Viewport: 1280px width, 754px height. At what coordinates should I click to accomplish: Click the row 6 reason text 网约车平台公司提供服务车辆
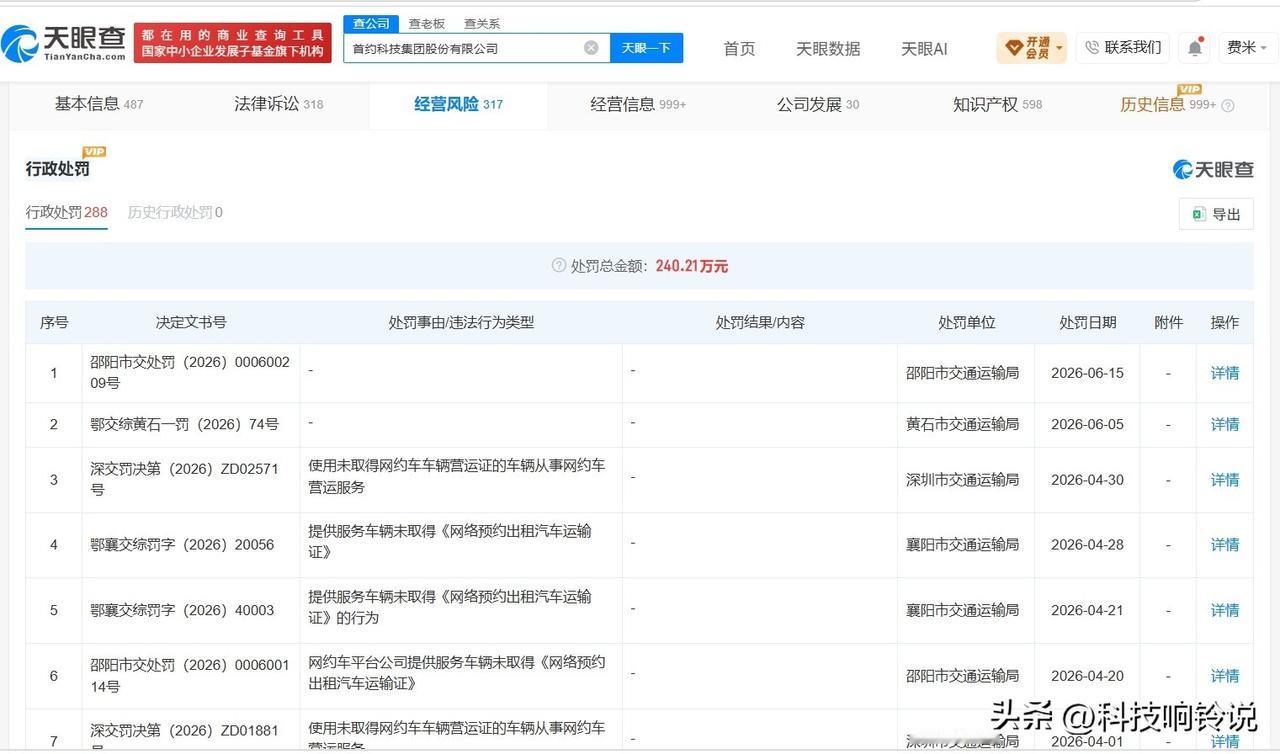[x=457, y=673]
